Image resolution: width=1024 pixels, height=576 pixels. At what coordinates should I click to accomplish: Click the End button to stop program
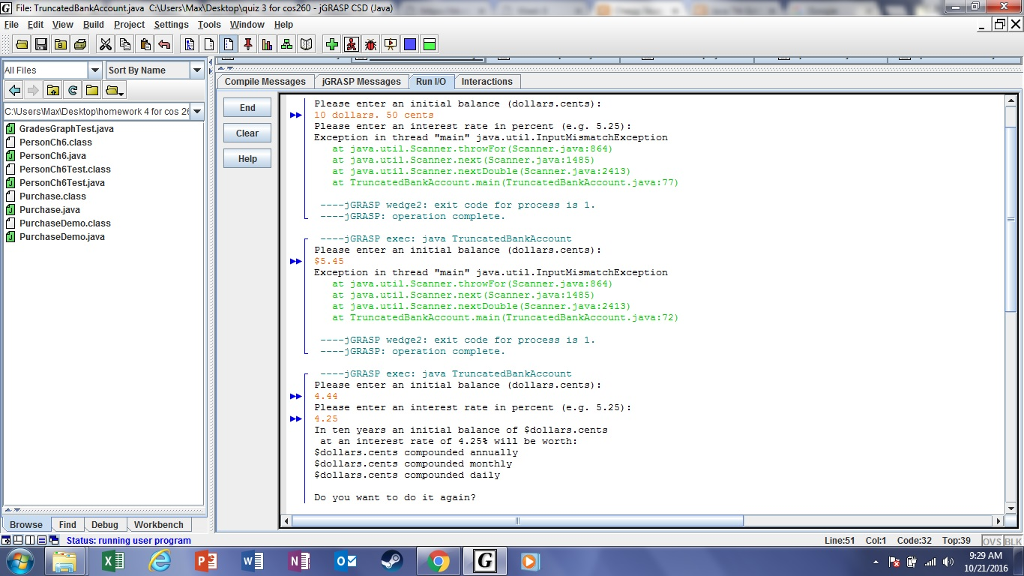247,108
